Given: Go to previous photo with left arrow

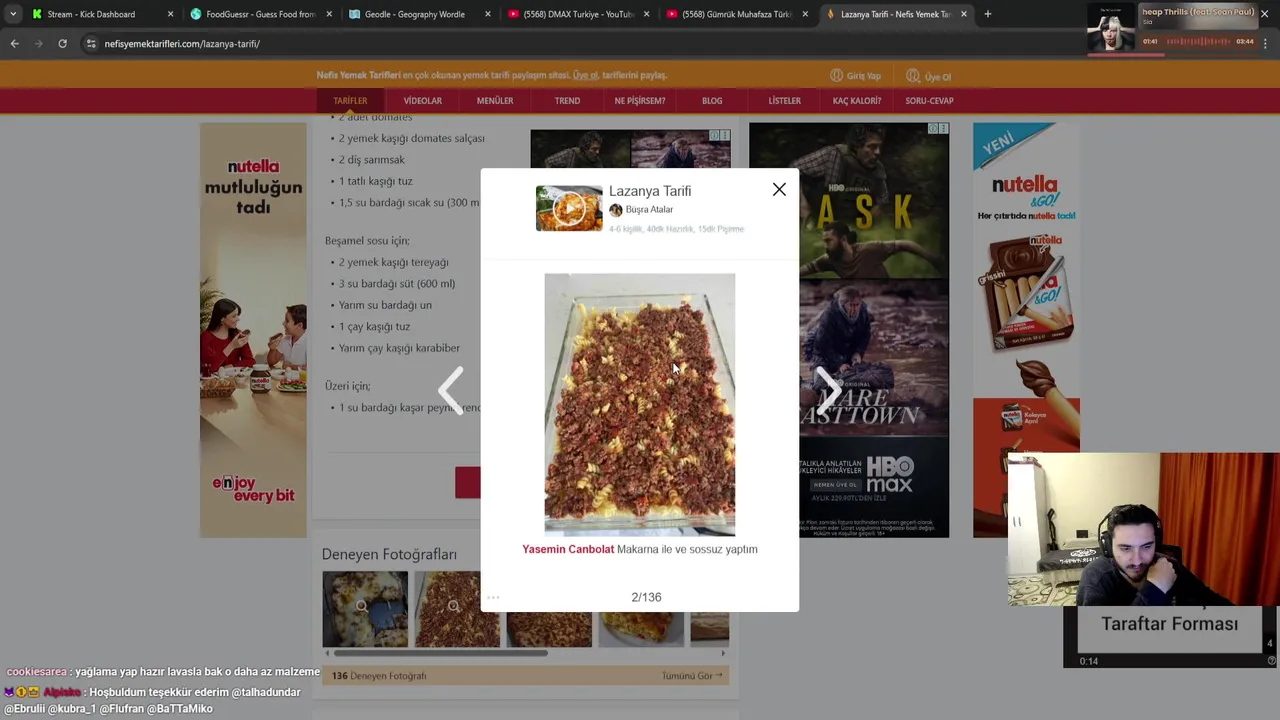Looking at the screenshot, I should (451, 390).
